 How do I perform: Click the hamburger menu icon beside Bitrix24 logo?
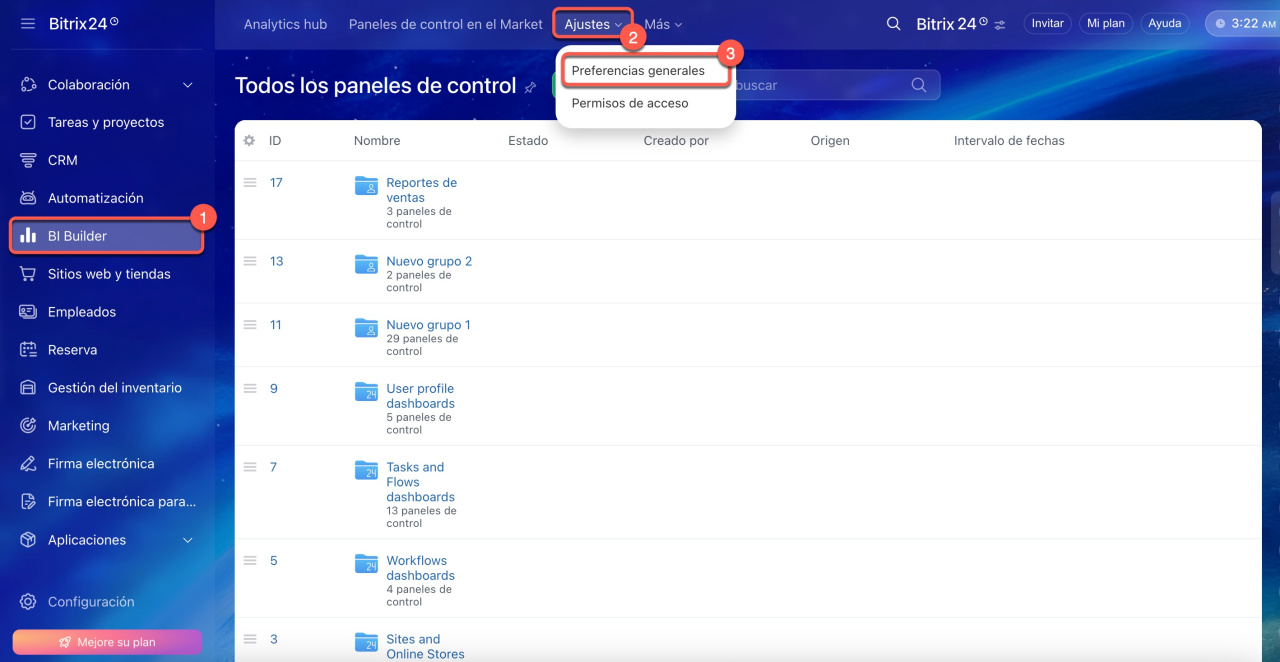[x=28, y=23]
